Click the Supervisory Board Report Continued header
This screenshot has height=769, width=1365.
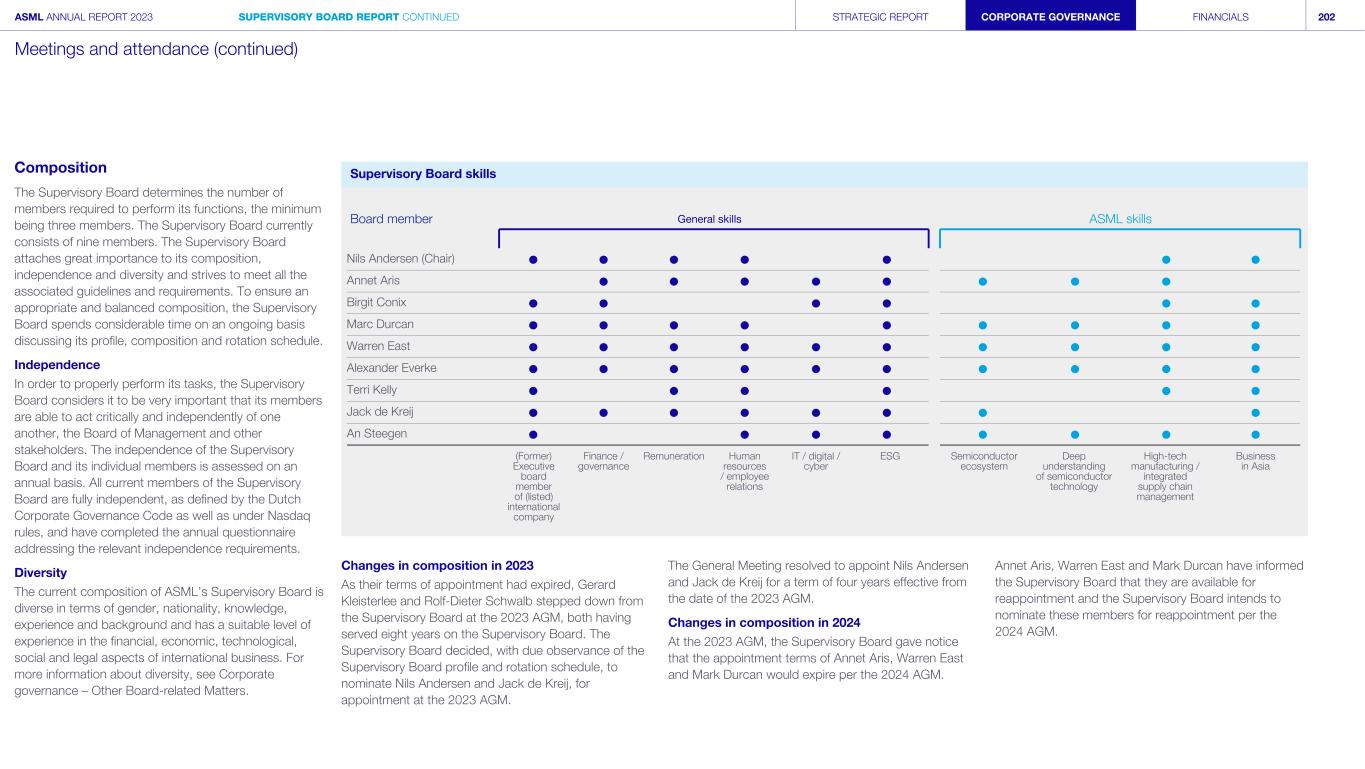point(349,17)
